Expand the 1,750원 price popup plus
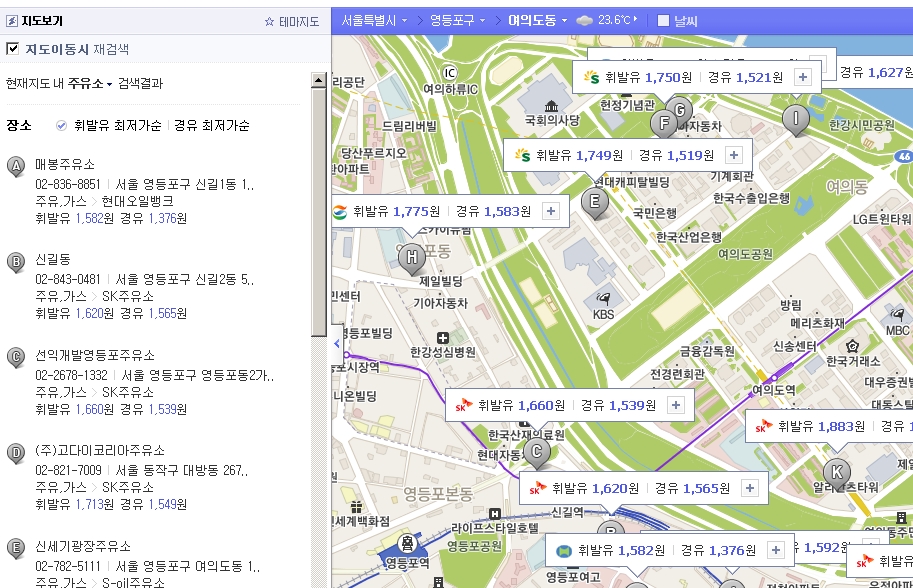Image resolution: width=913 pixels, height=588 pixels. pos(803,77)
